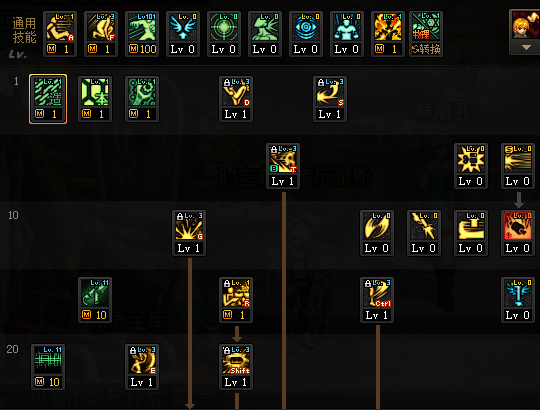This screenshot has height=410, width=540.
Task: Choose the skill bound to the Shift key
Action: tap(236, 367)
